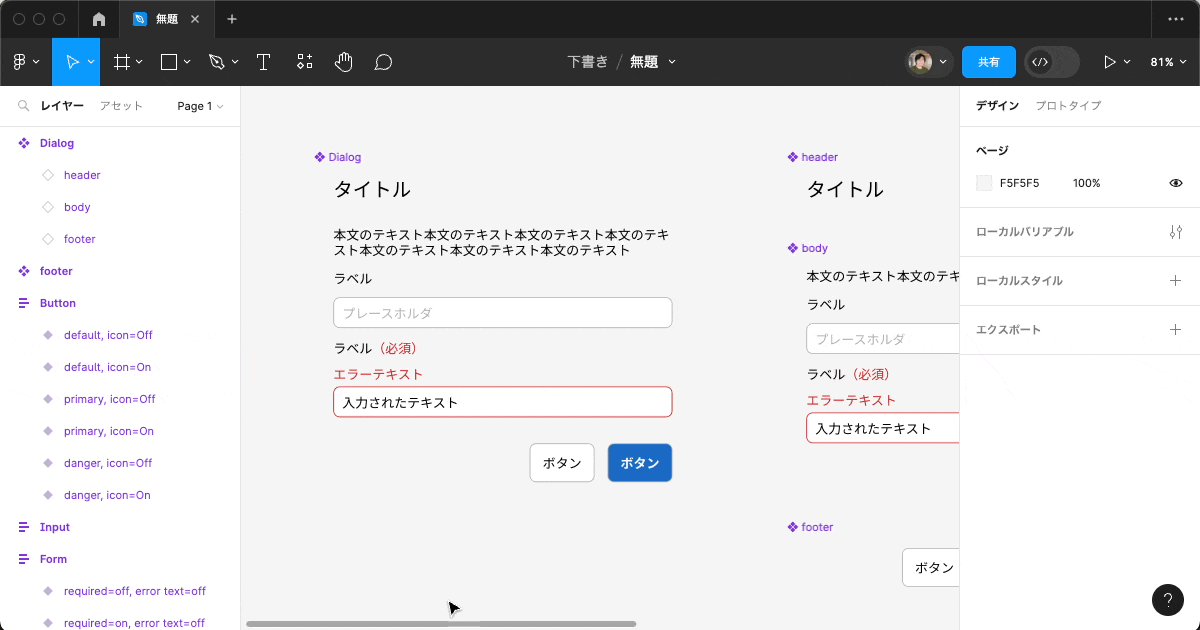
Task: Select the Move tool
Action: point(71,61)
